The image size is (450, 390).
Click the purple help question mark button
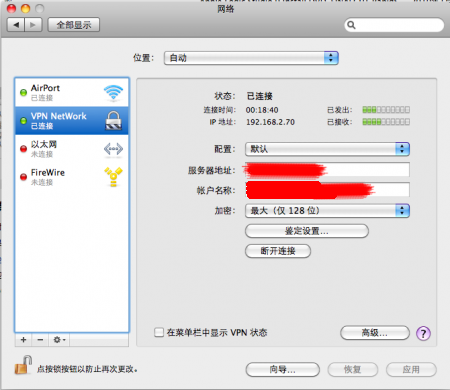tap(423, 333)
